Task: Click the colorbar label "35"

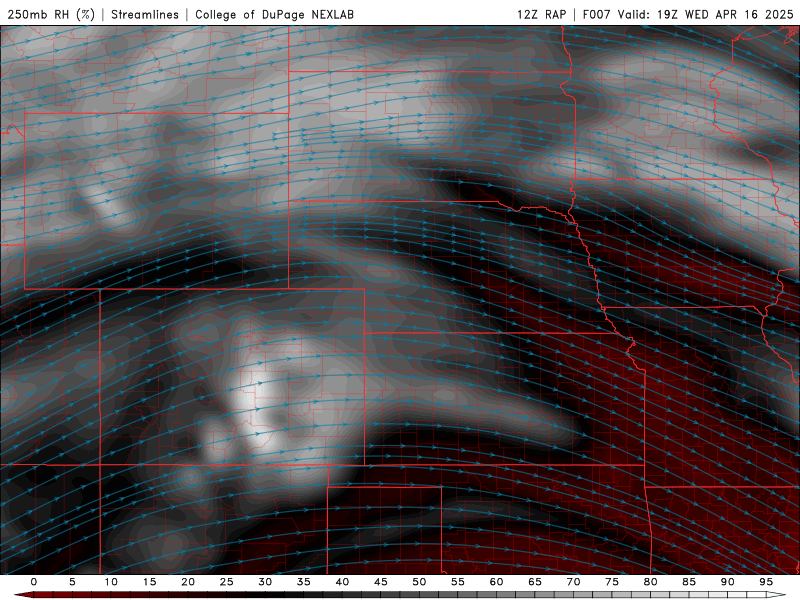Action: coord(304,582)
